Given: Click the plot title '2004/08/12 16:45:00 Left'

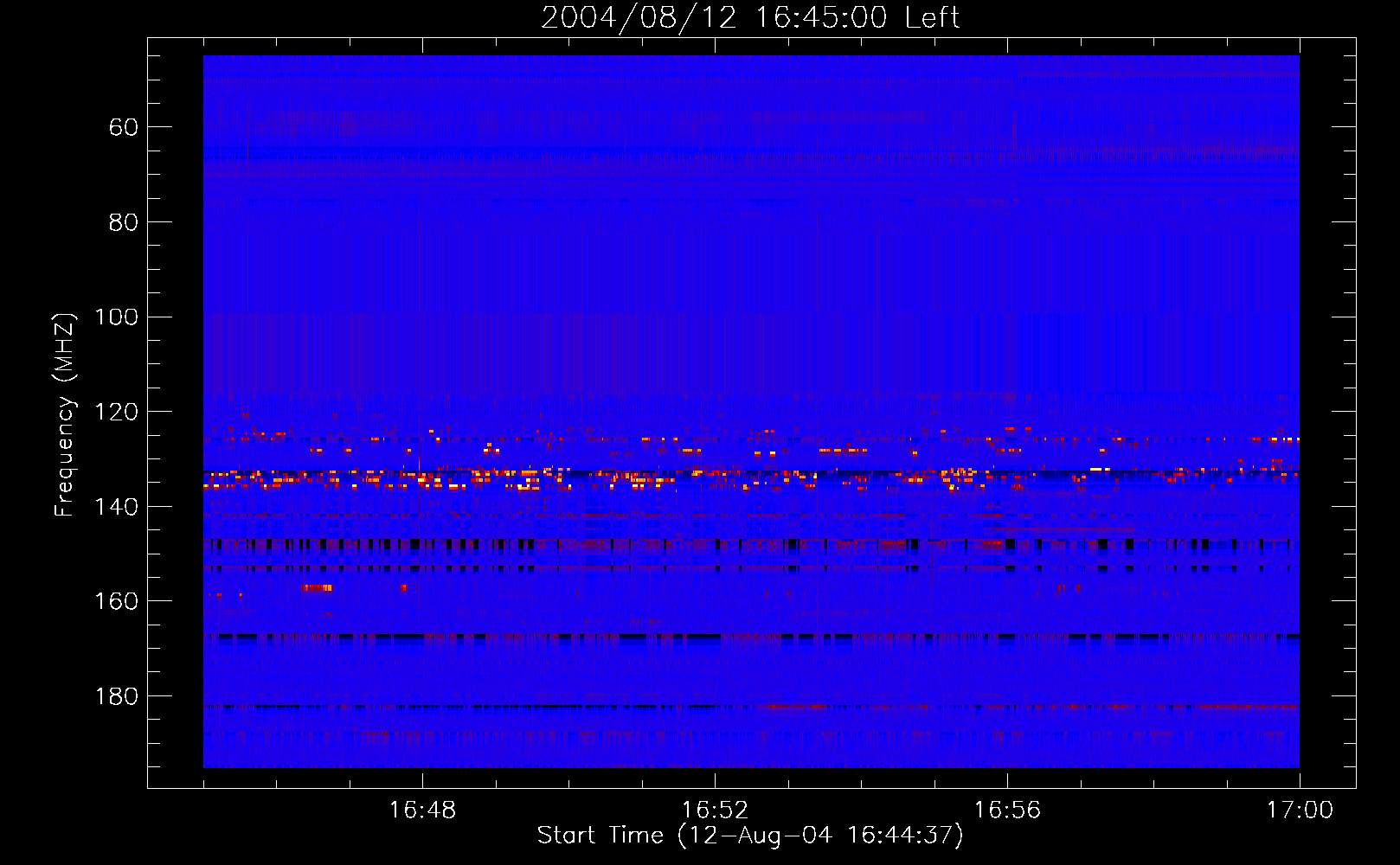Looking at the screenshot, I should click(750, 17).
